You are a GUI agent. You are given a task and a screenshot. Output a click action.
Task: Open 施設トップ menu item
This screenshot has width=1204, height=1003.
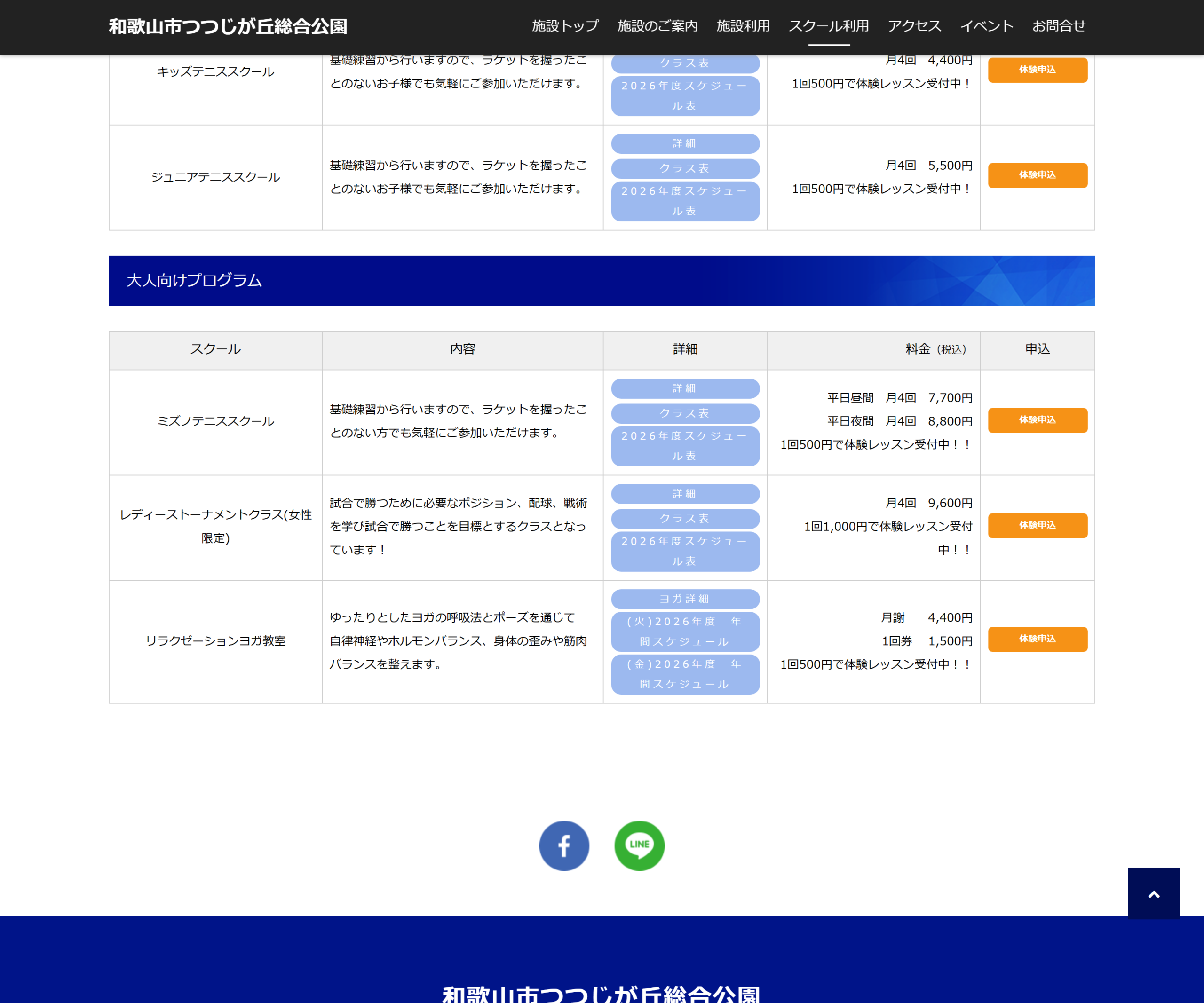click(565, 26)
